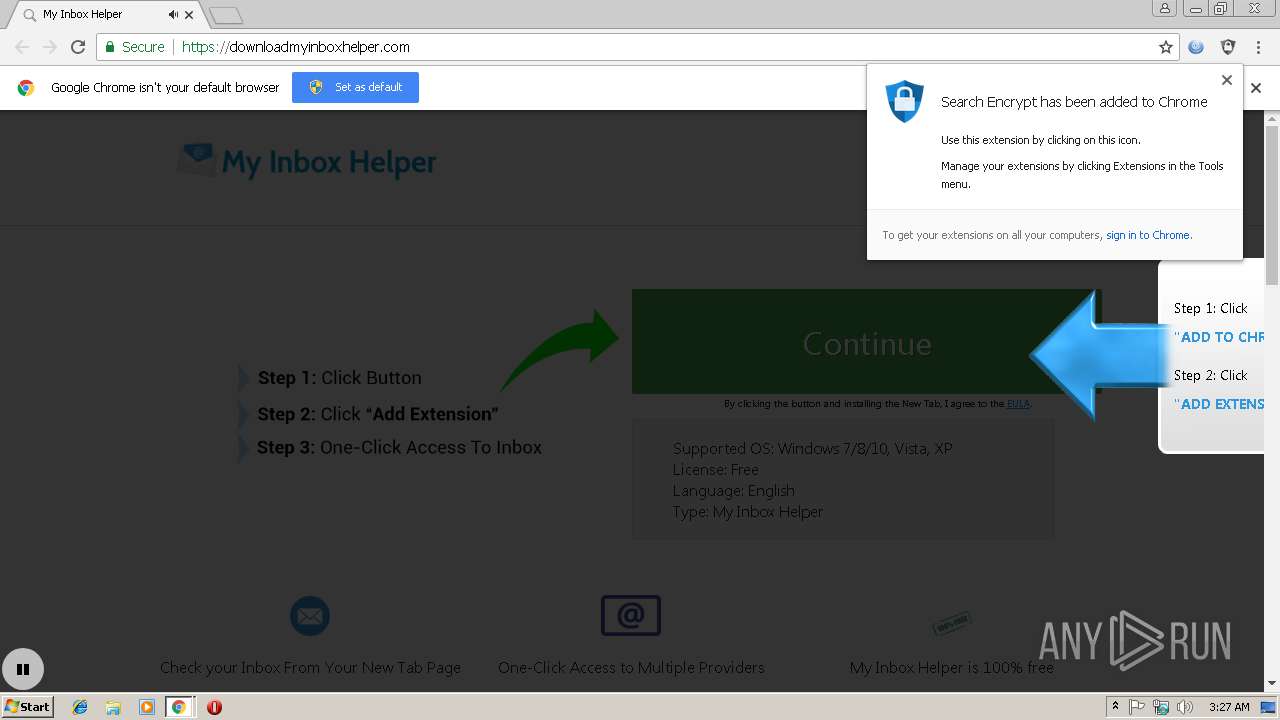Click the address bar URL

pos(296,47)
